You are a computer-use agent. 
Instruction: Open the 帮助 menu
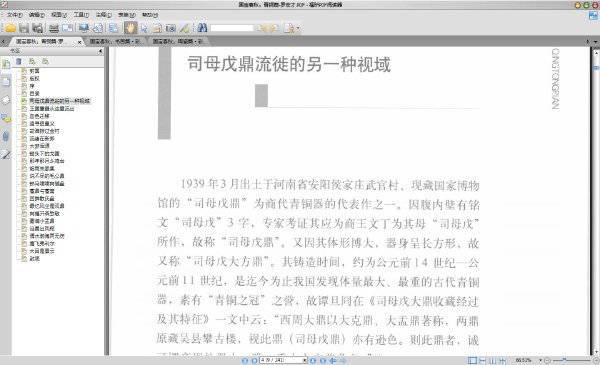point(150,15)
